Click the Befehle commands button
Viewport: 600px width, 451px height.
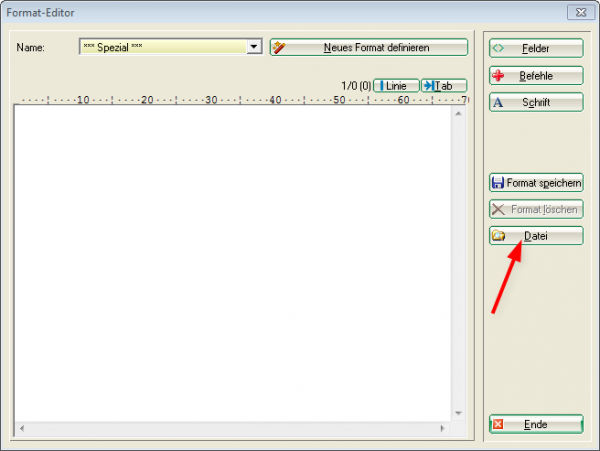536,75
